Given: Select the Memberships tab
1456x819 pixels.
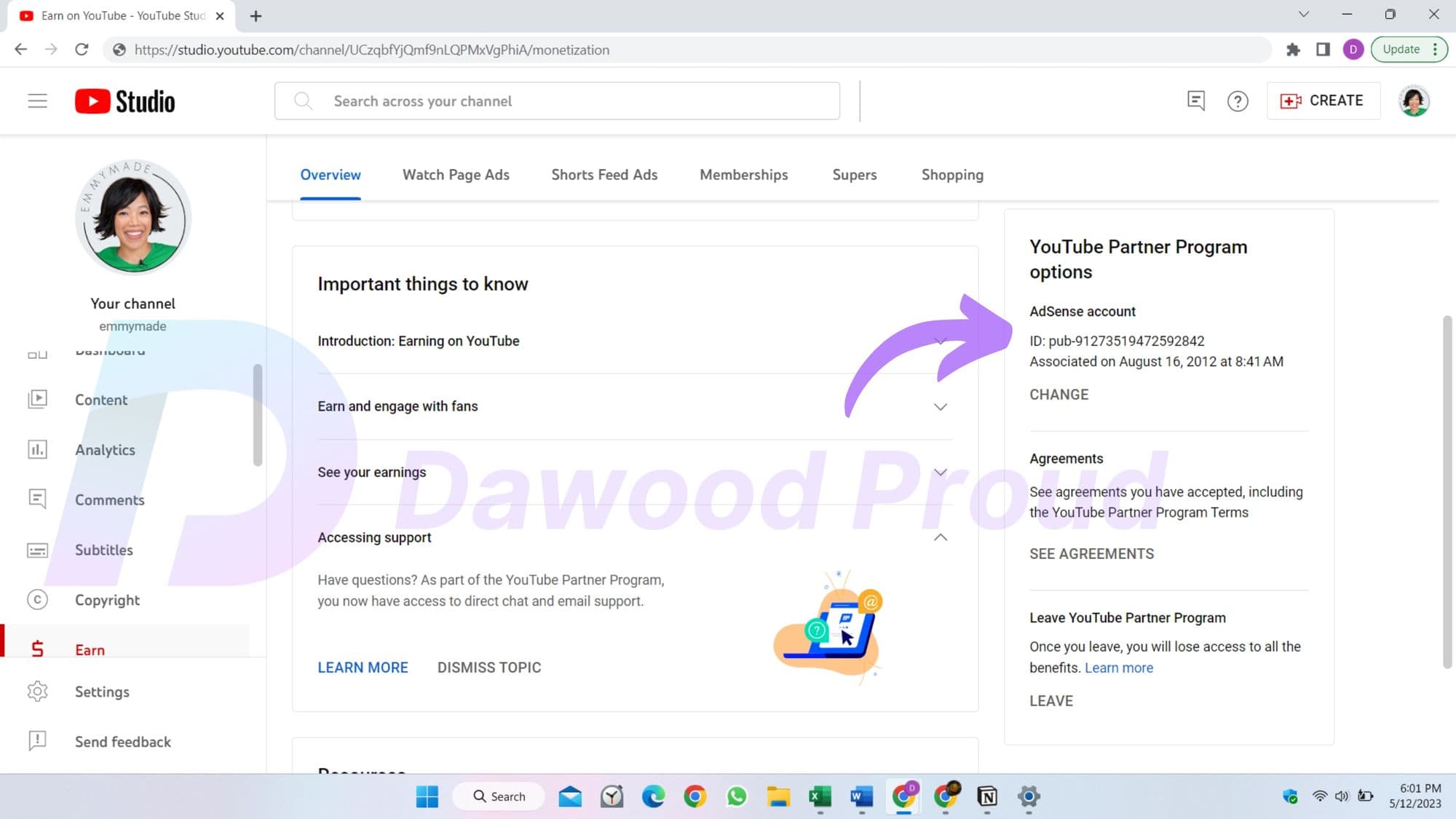Looking at the screenshot, I should (x=743, y=175).
